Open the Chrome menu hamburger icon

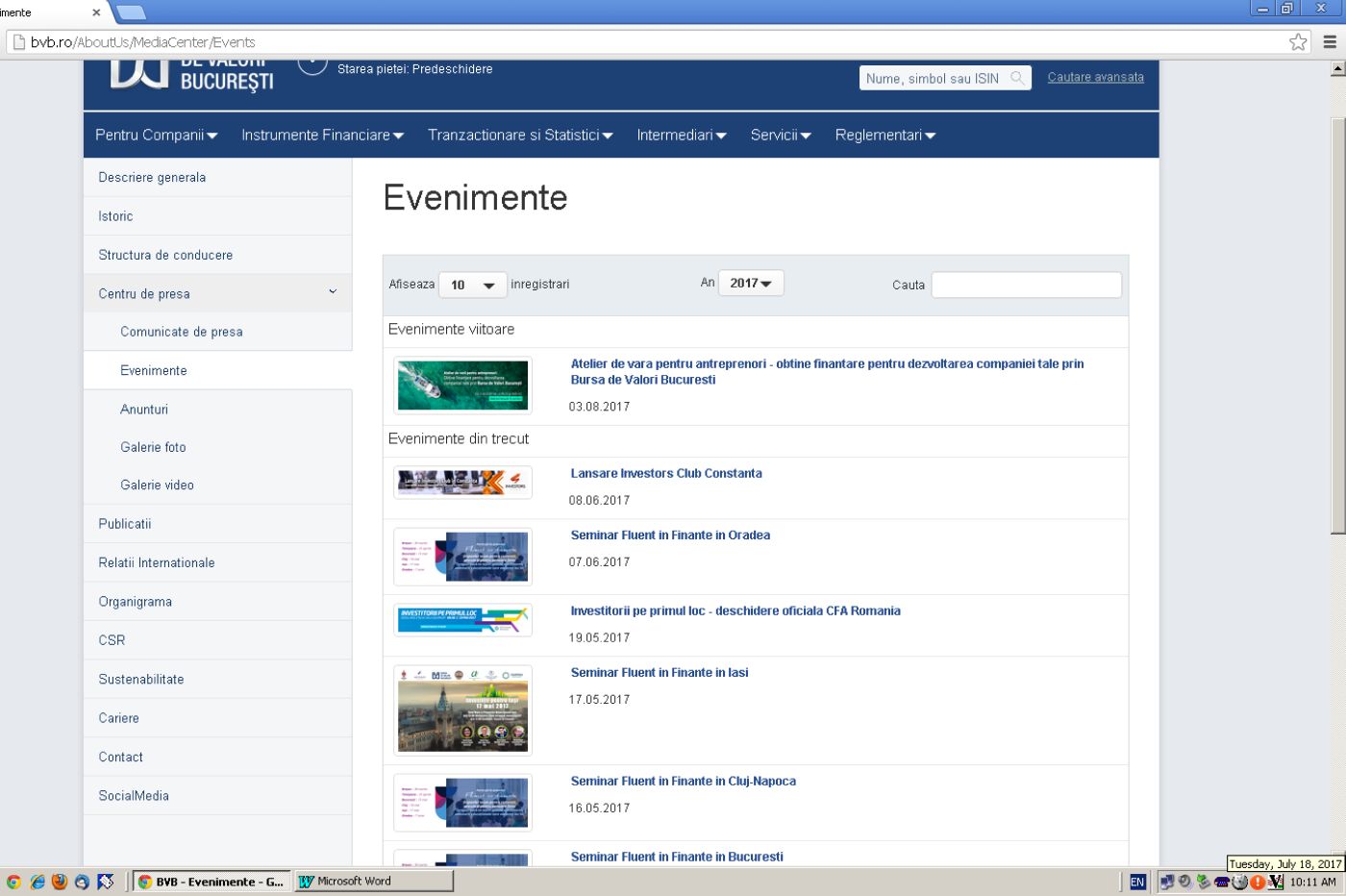1330,41
